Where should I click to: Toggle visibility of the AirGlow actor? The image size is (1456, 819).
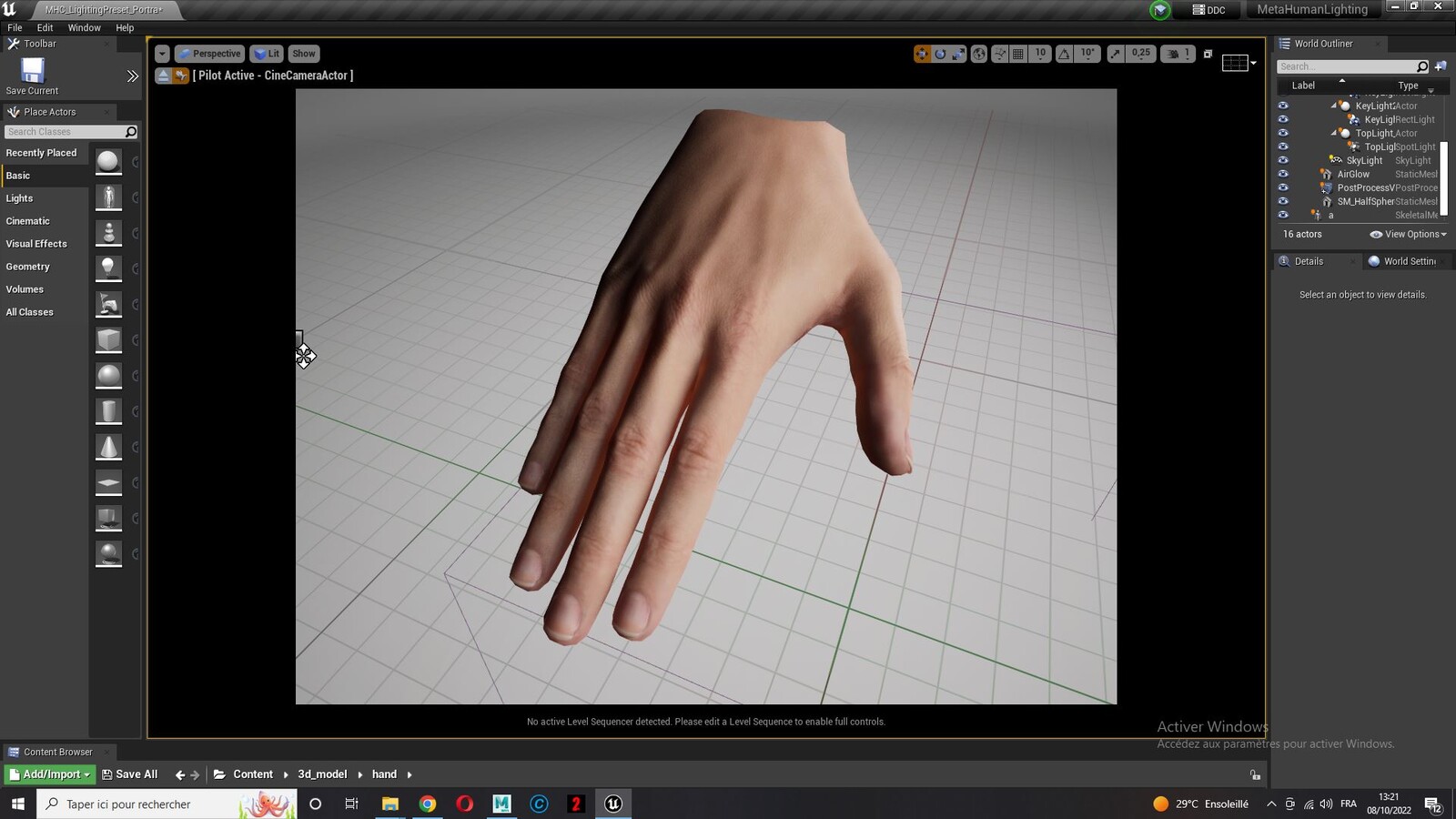[x=1283, y=174]
